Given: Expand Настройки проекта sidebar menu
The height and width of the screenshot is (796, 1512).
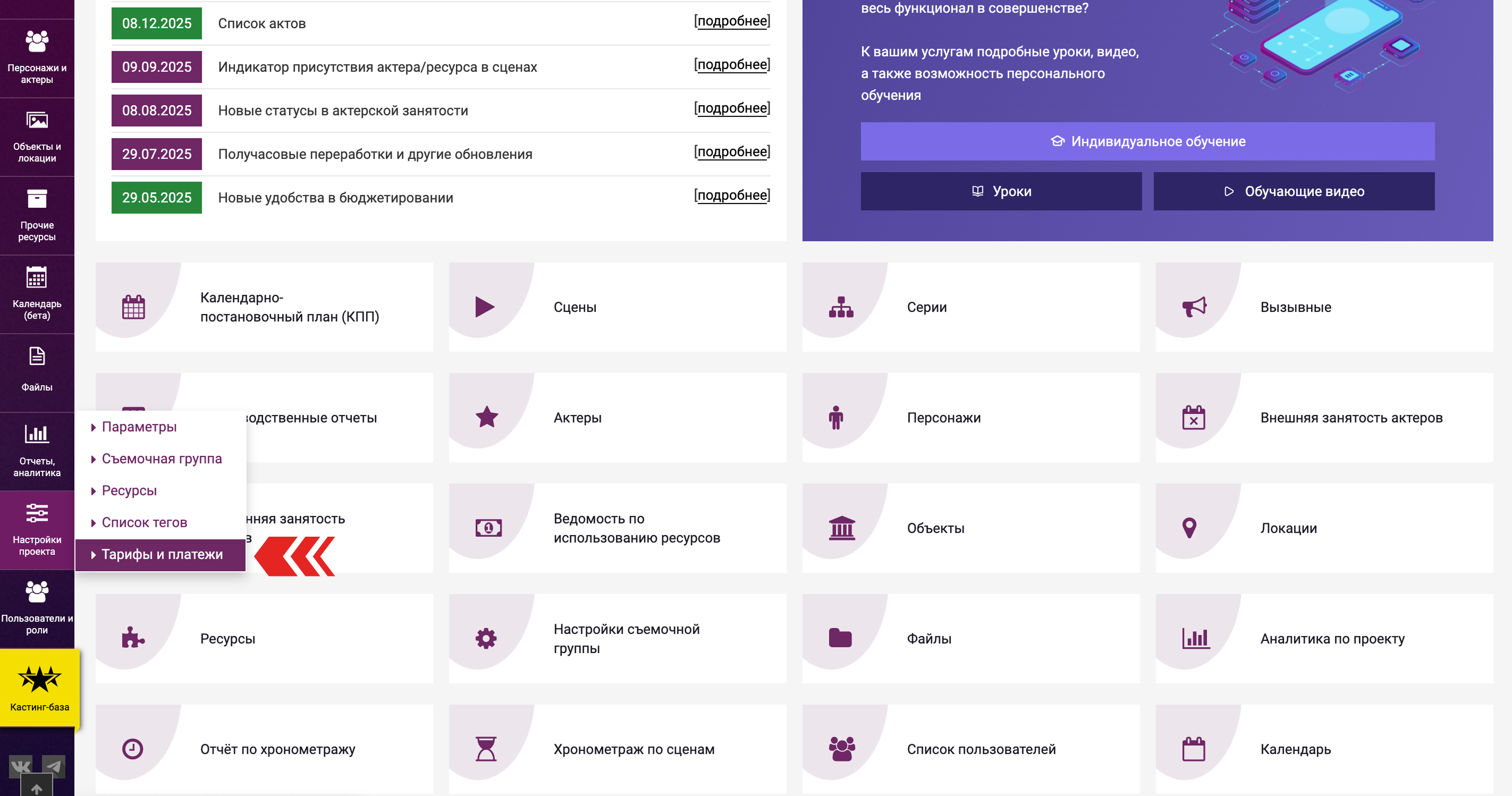Looking at the screenshot, I should [37, 529].
